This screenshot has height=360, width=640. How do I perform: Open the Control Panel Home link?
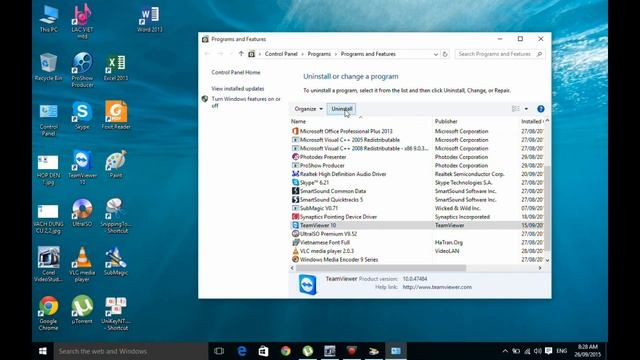[236, 72]
